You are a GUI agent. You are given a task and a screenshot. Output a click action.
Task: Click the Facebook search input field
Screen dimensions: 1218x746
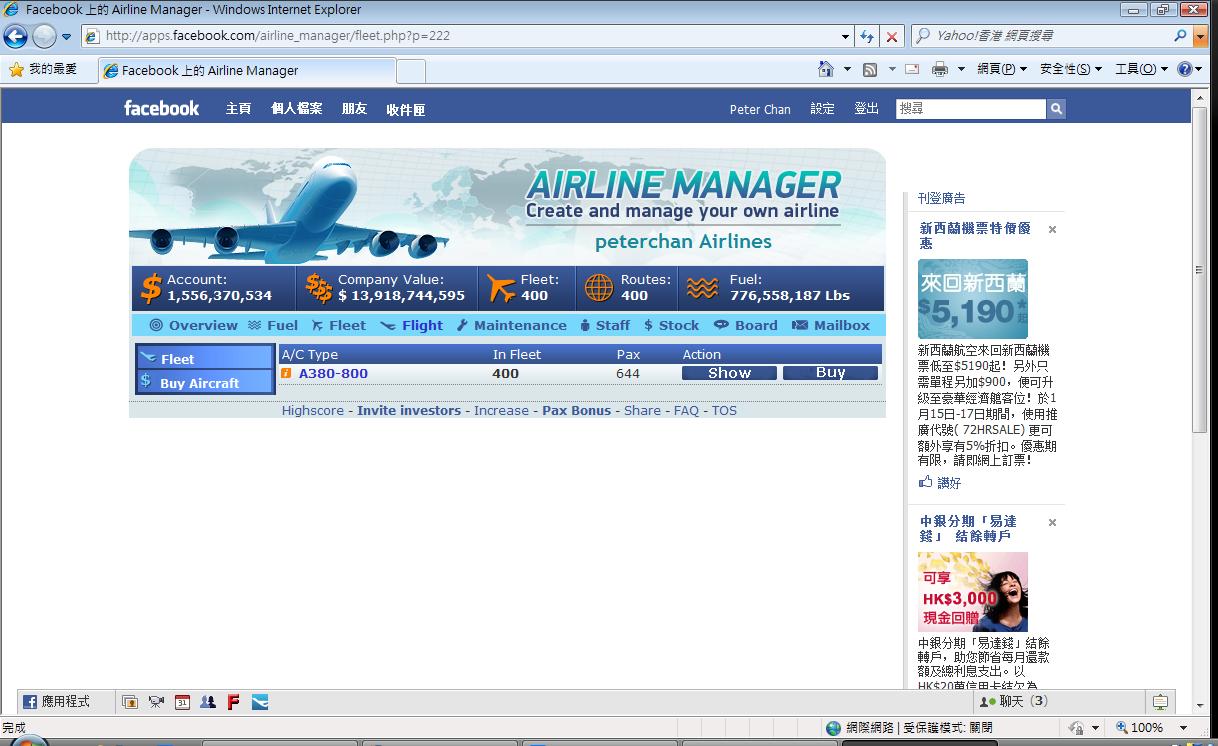(x=971, y=109)
